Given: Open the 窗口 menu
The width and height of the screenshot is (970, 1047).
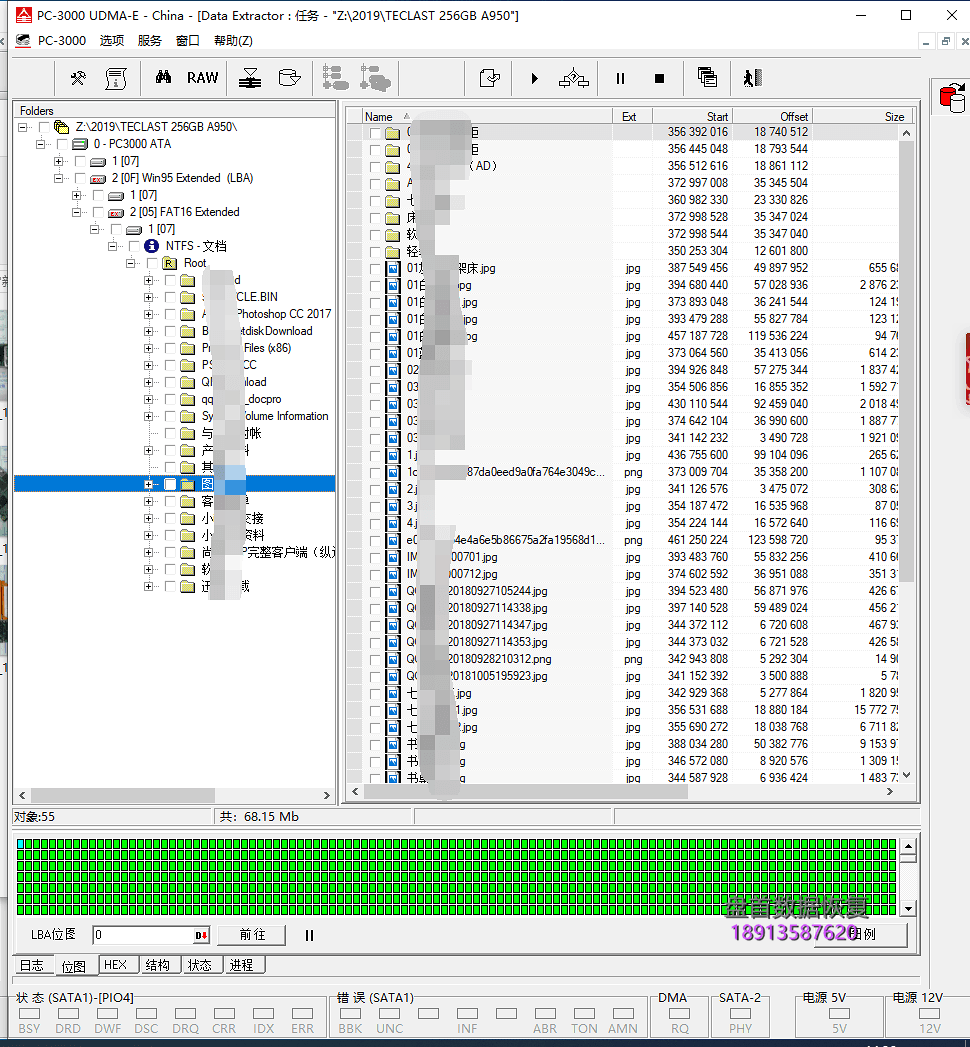Looking at the screenshot, I should point(188,41).
